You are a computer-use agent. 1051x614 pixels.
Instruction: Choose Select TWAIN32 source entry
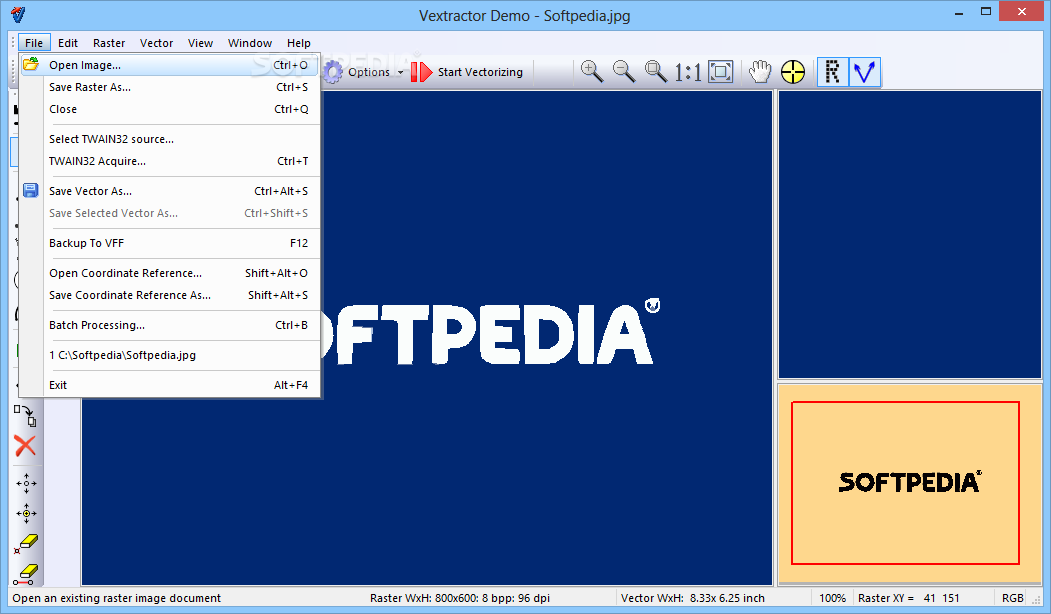pos(170,139)
